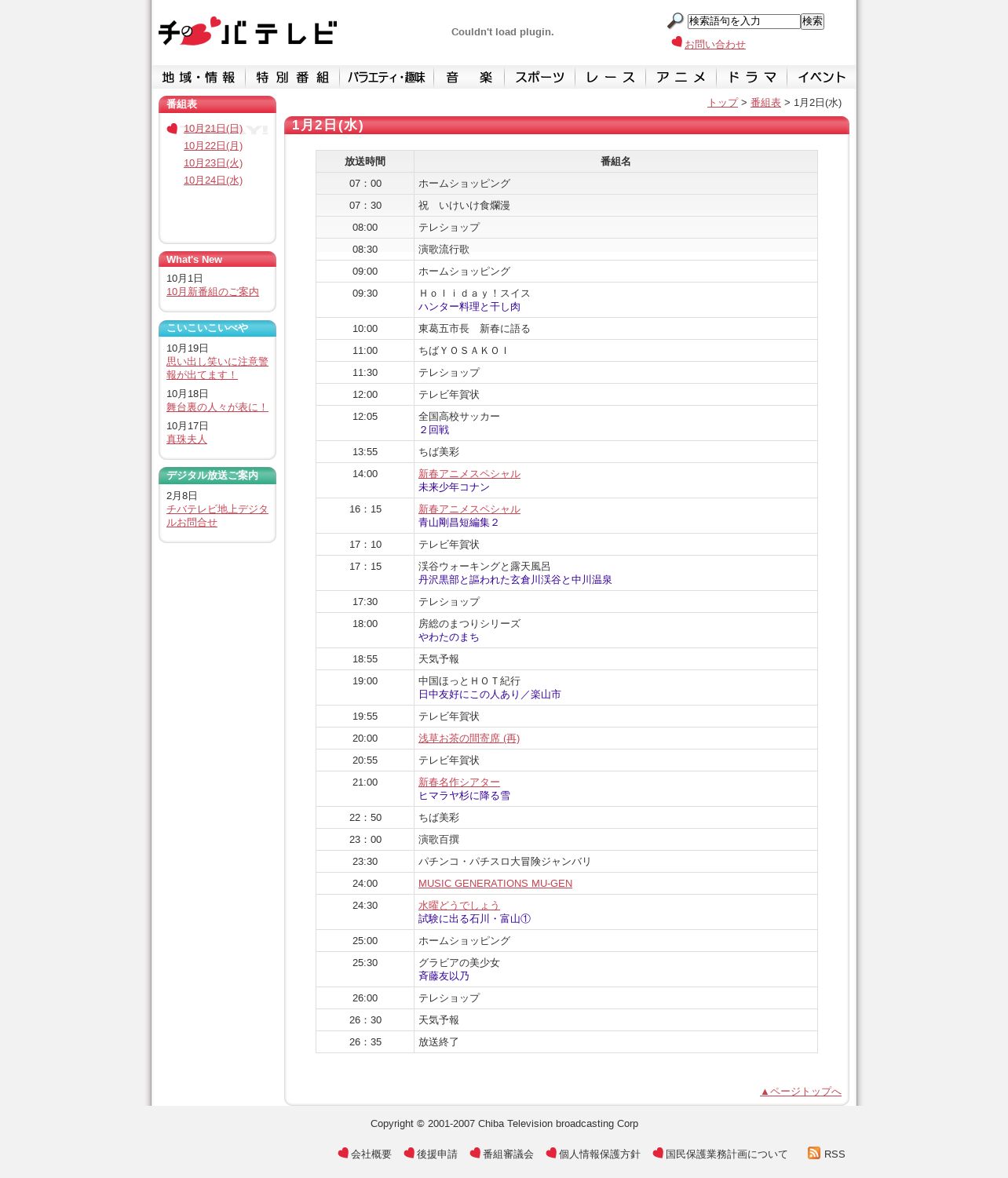Select 10月24日(水) schedule link
Viewport: 1008px width, 1178px height.
tap(213, 181)
